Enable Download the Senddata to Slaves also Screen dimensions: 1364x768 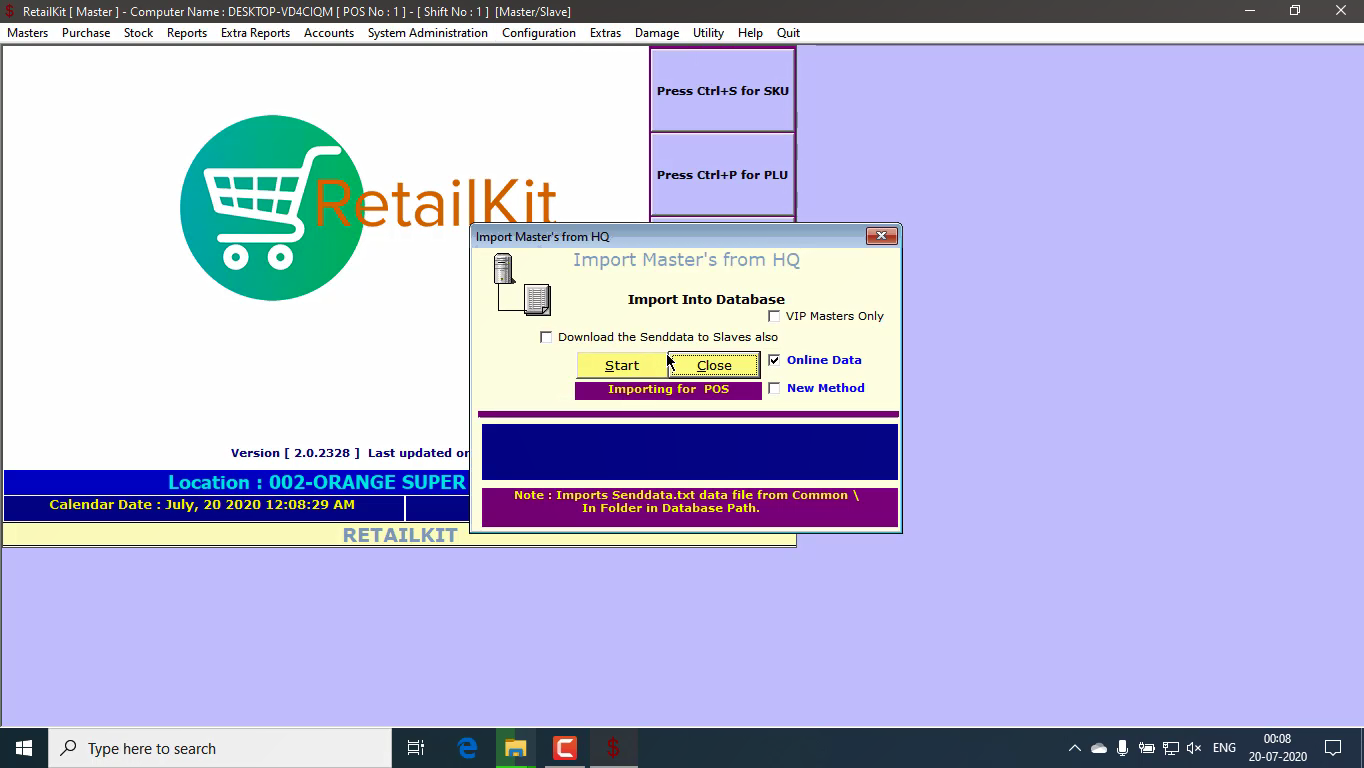pos(546,337)
